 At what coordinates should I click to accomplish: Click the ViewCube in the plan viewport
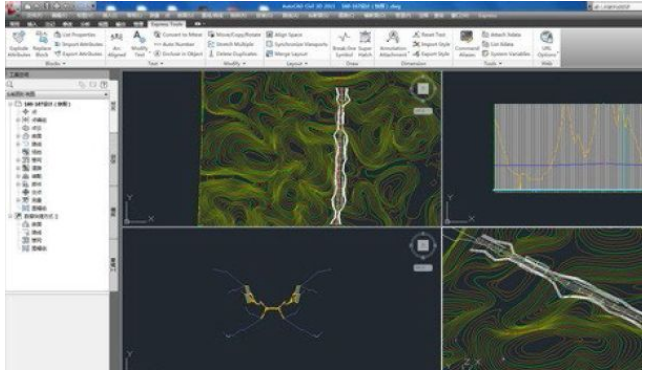[x=423, y=89]
